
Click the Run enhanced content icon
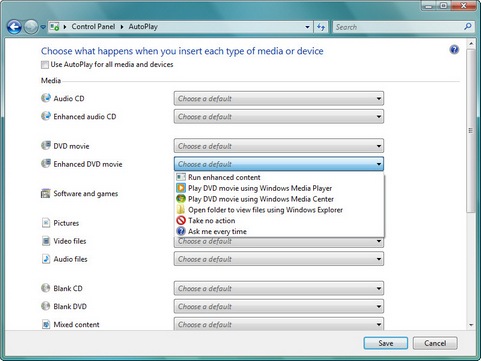tap(181, 177)
